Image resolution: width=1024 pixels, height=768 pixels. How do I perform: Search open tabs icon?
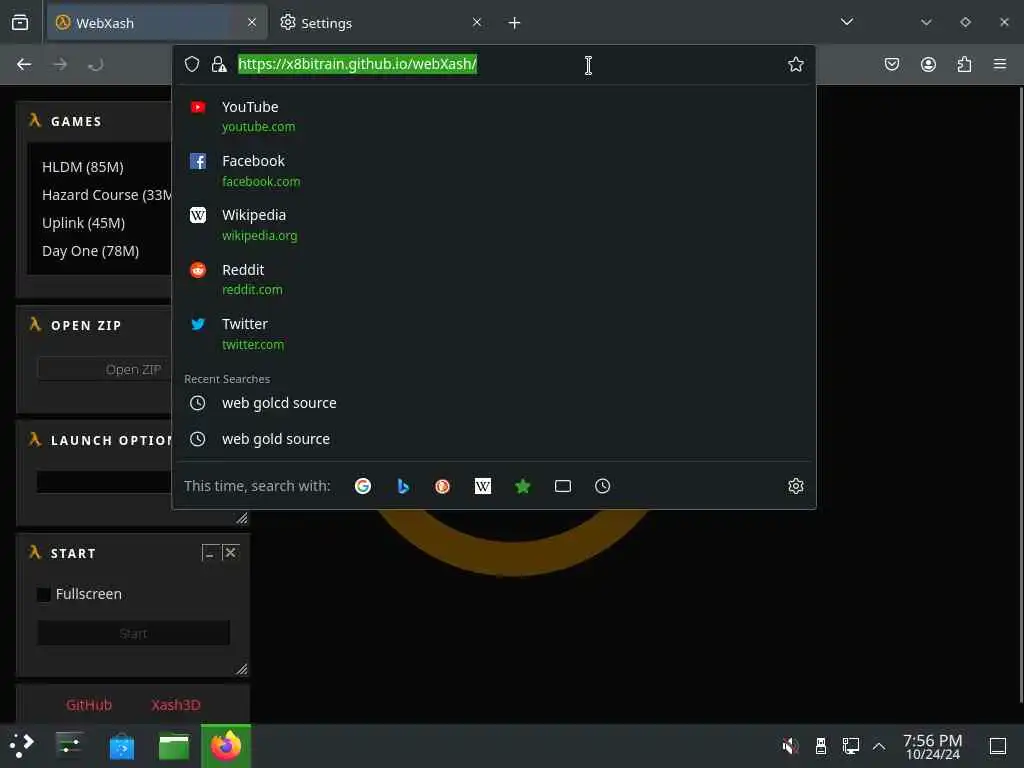[x=563, y=486]
